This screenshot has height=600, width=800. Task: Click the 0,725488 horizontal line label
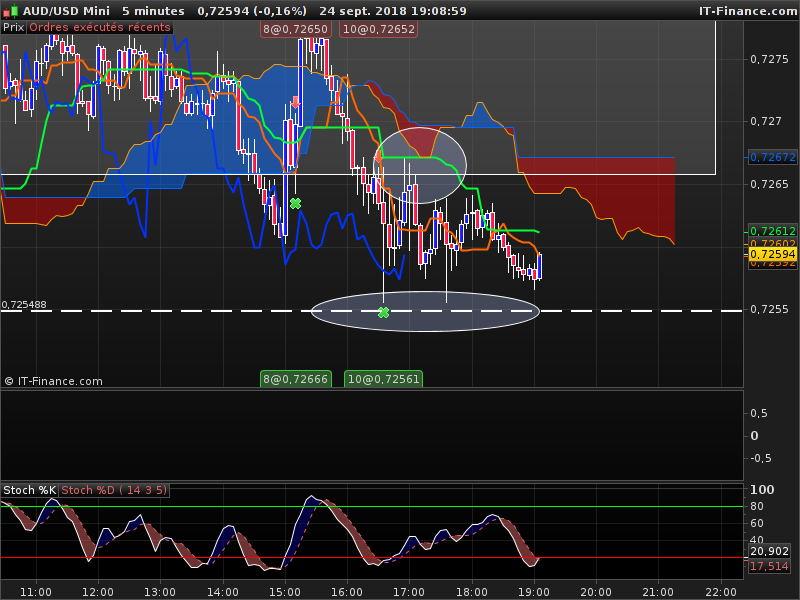point(24,305)
